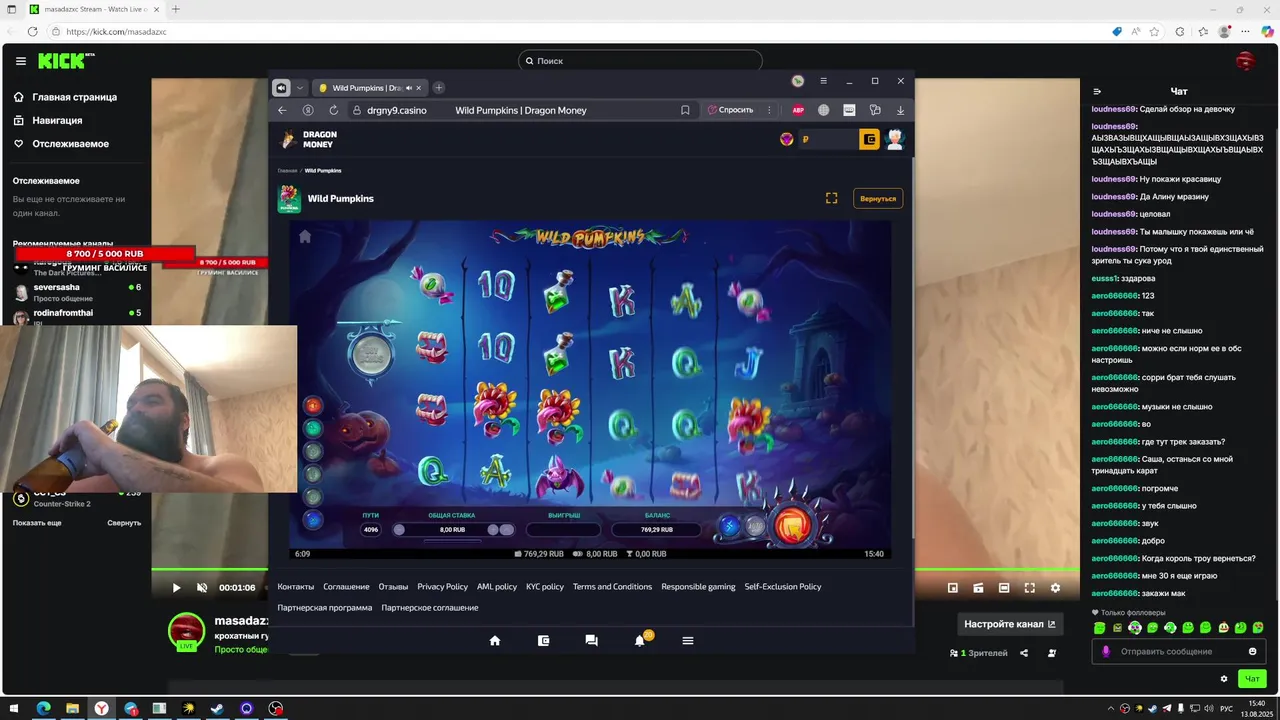The width and height of the screenshot is (1280, 720).
Task: Open casino bottom chat icon
Action: (591, 641)
